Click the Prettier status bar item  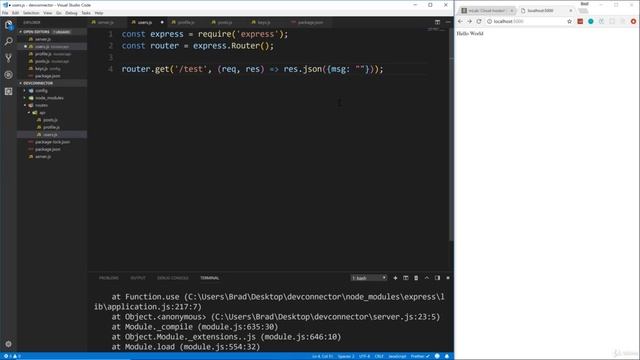[x=420, y=356]
